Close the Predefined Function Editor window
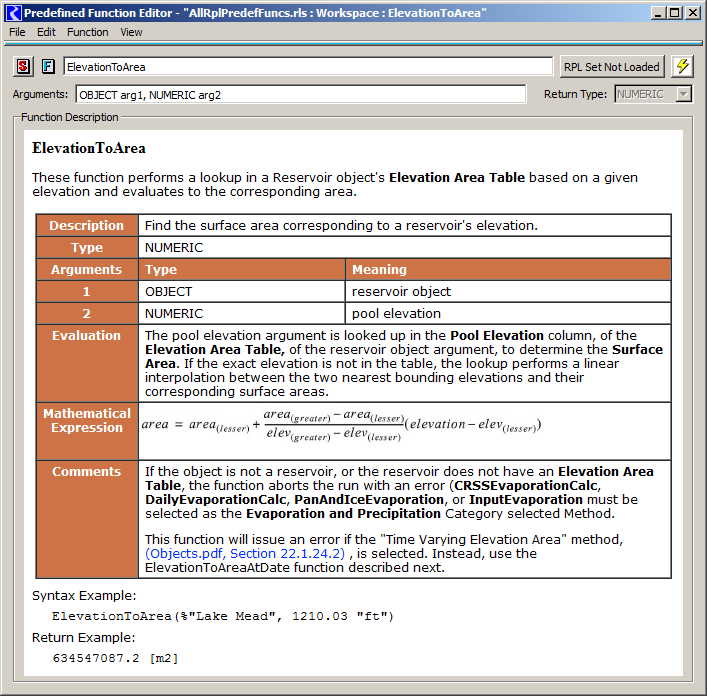The image size is (707, 696). 692,13
